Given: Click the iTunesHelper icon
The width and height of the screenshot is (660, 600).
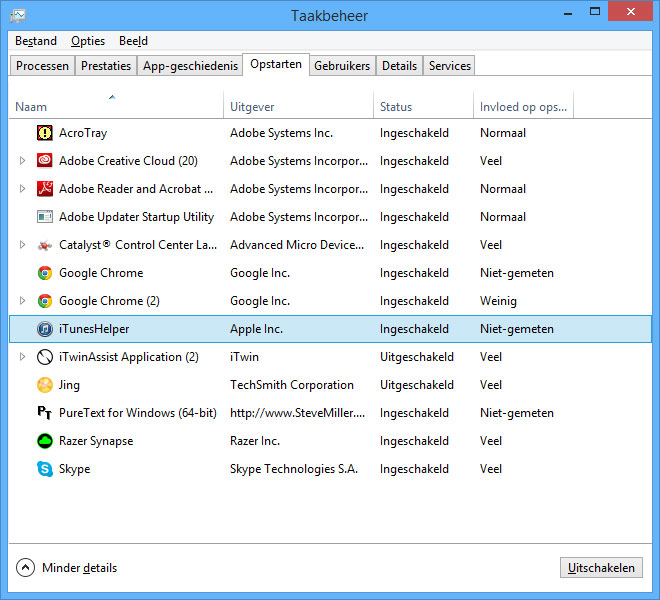Looking at the screenshot, I should tap(45, 329).
